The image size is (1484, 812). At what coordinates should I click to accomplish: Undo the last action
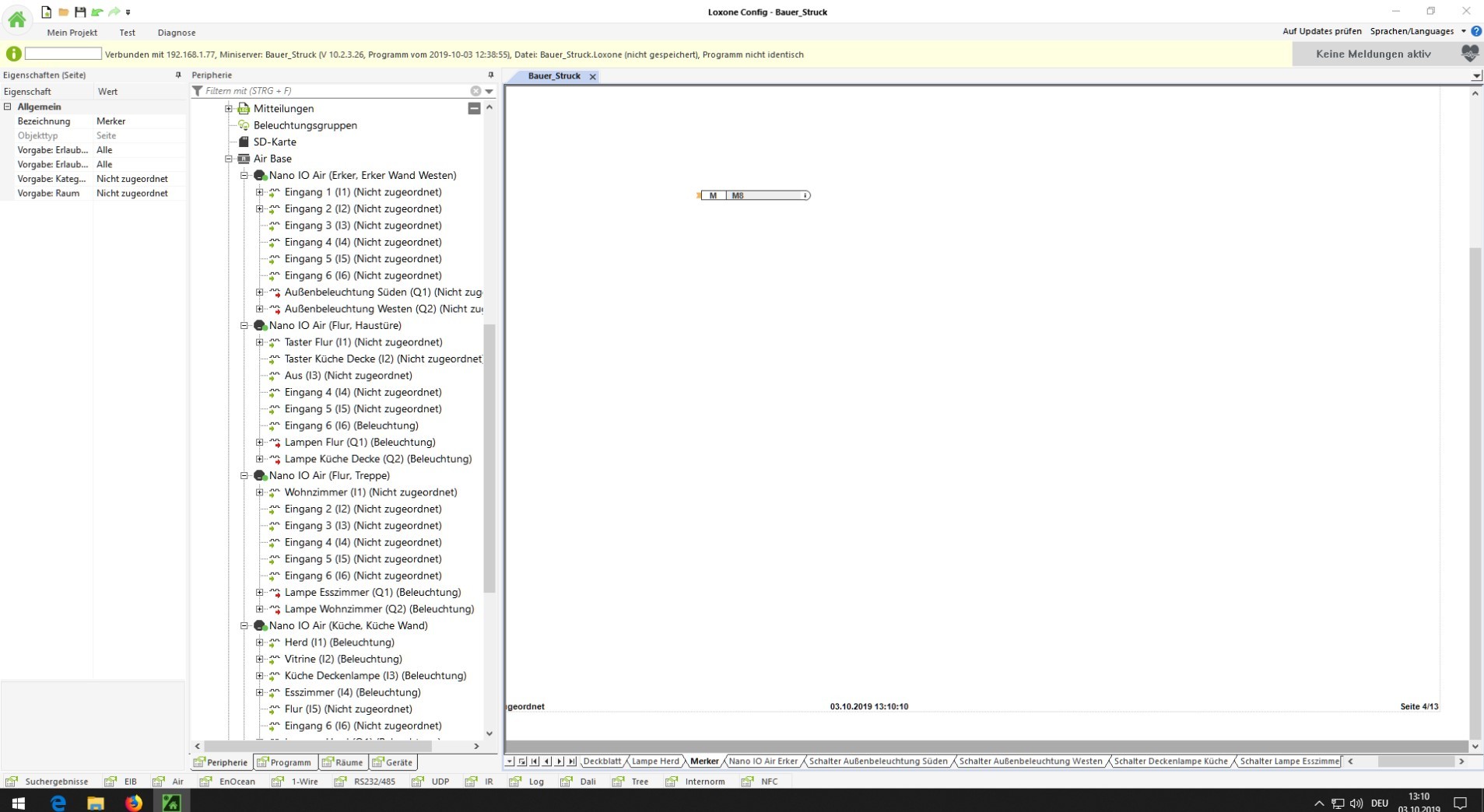point(97,12)
